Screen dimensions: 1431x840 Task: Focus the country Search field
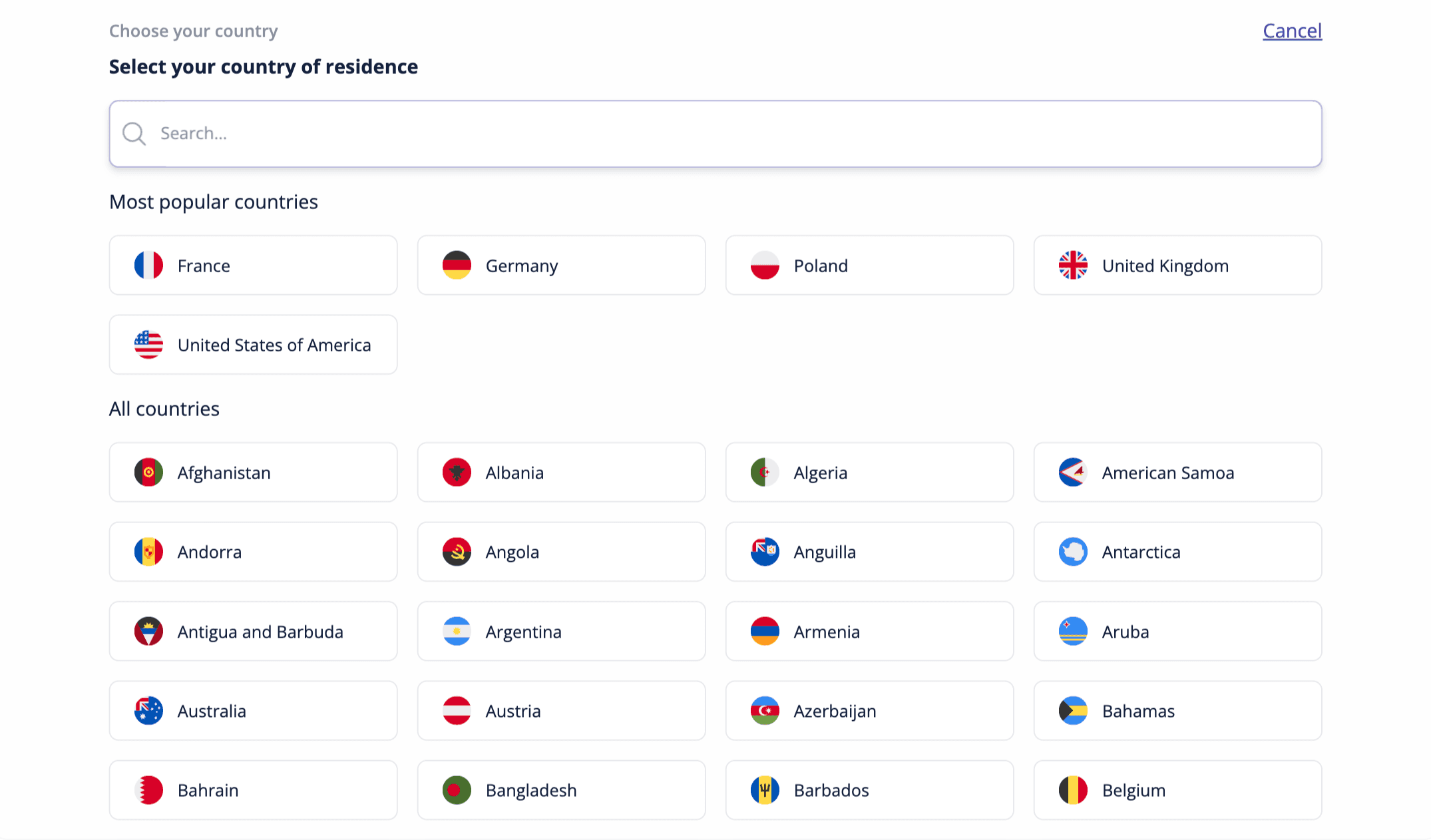[x=715, y=134]
